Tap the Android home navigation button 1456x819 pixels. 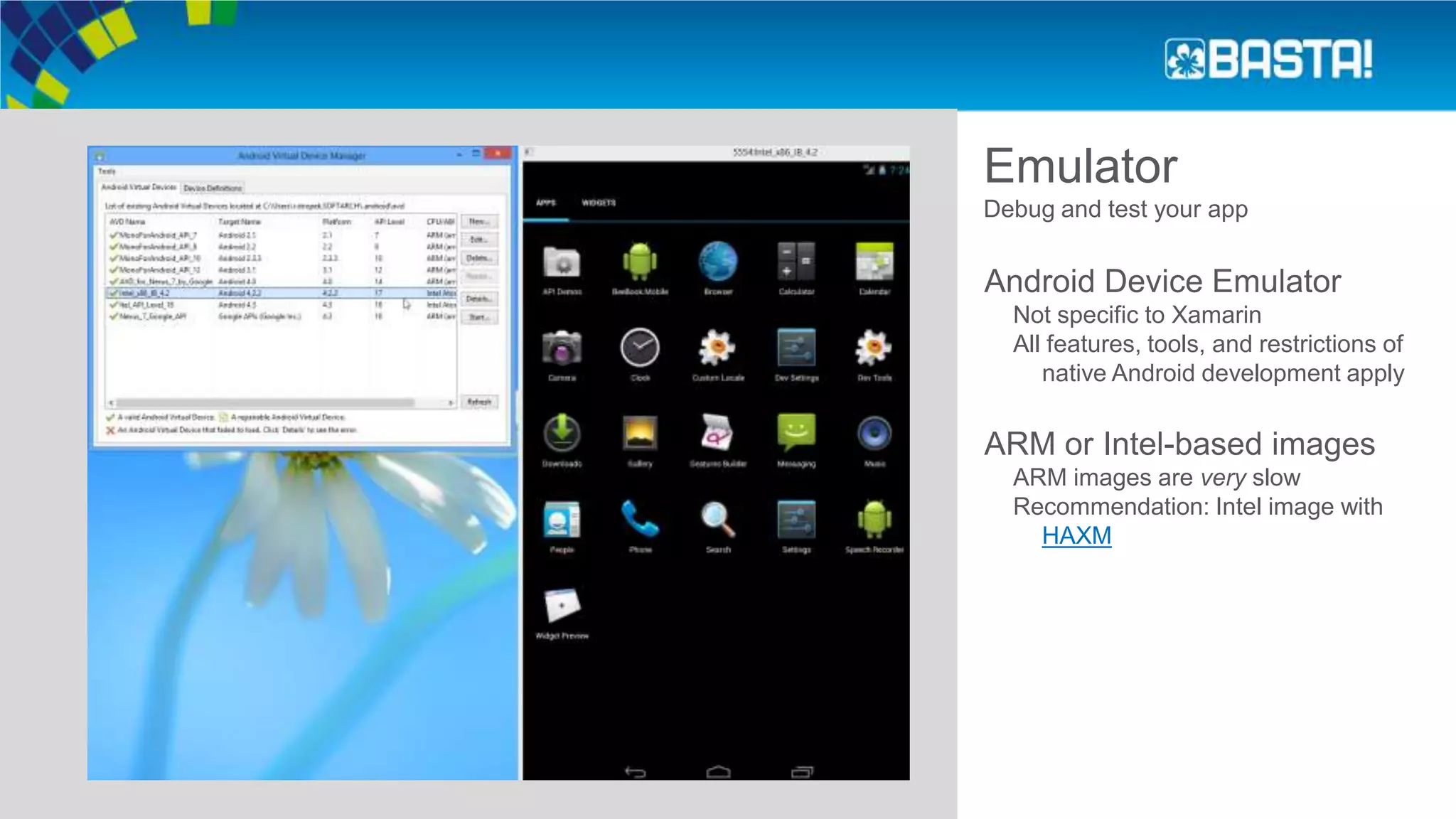[718, 771]
